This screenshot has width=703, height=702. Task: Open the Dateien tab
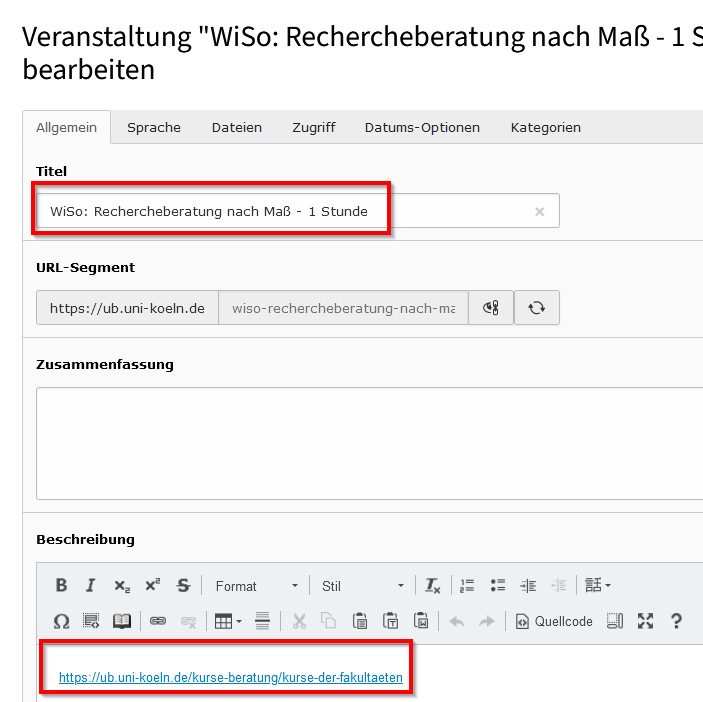pyautogui.click(x=237, y=127)
